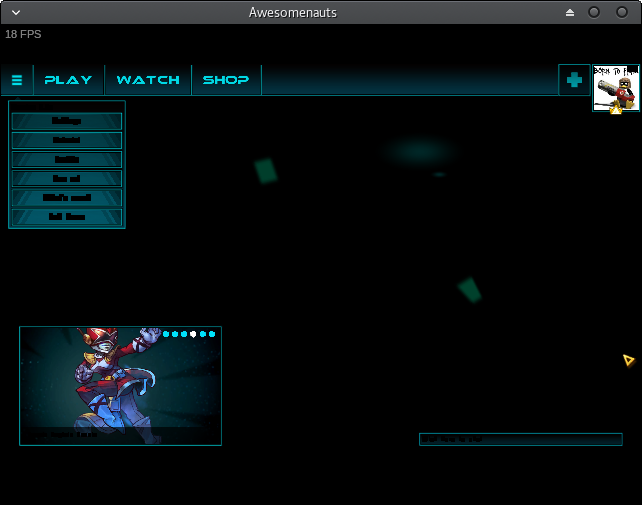Open the player profile avatar picture
Viewport: 642px width, 505px height.
coord(615,86)
